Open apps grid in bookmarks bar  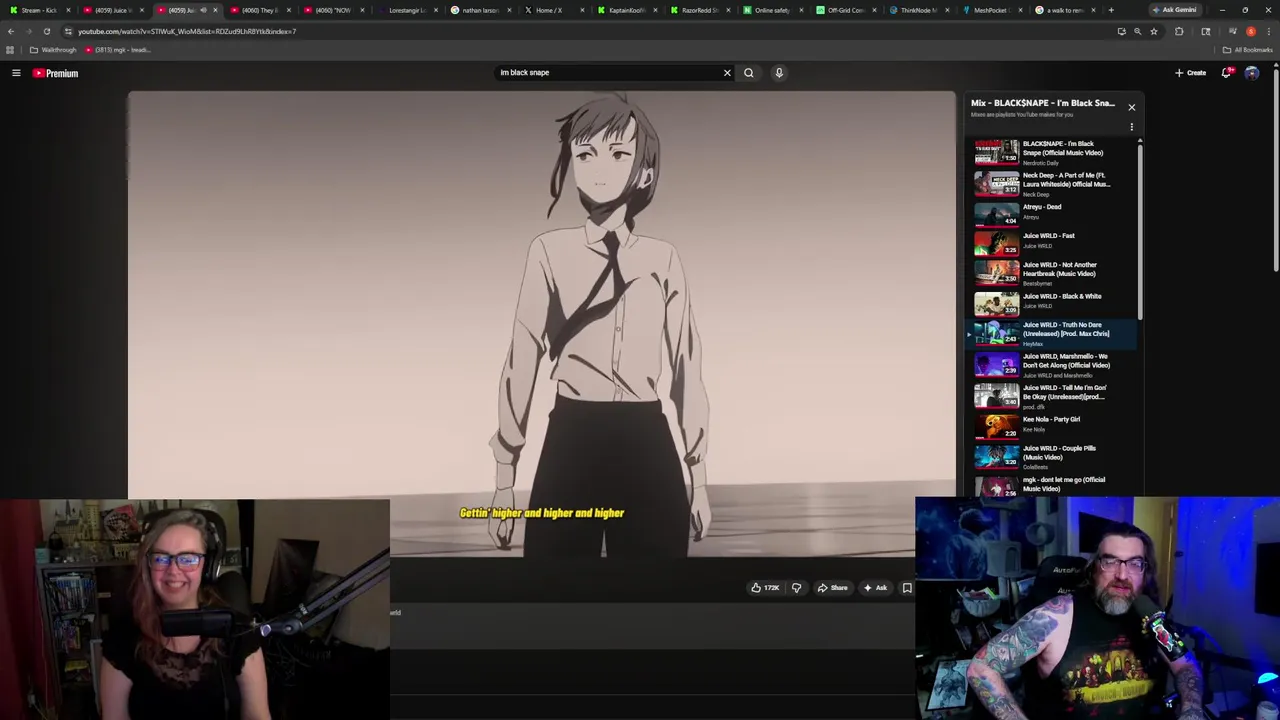coord(10,50)
